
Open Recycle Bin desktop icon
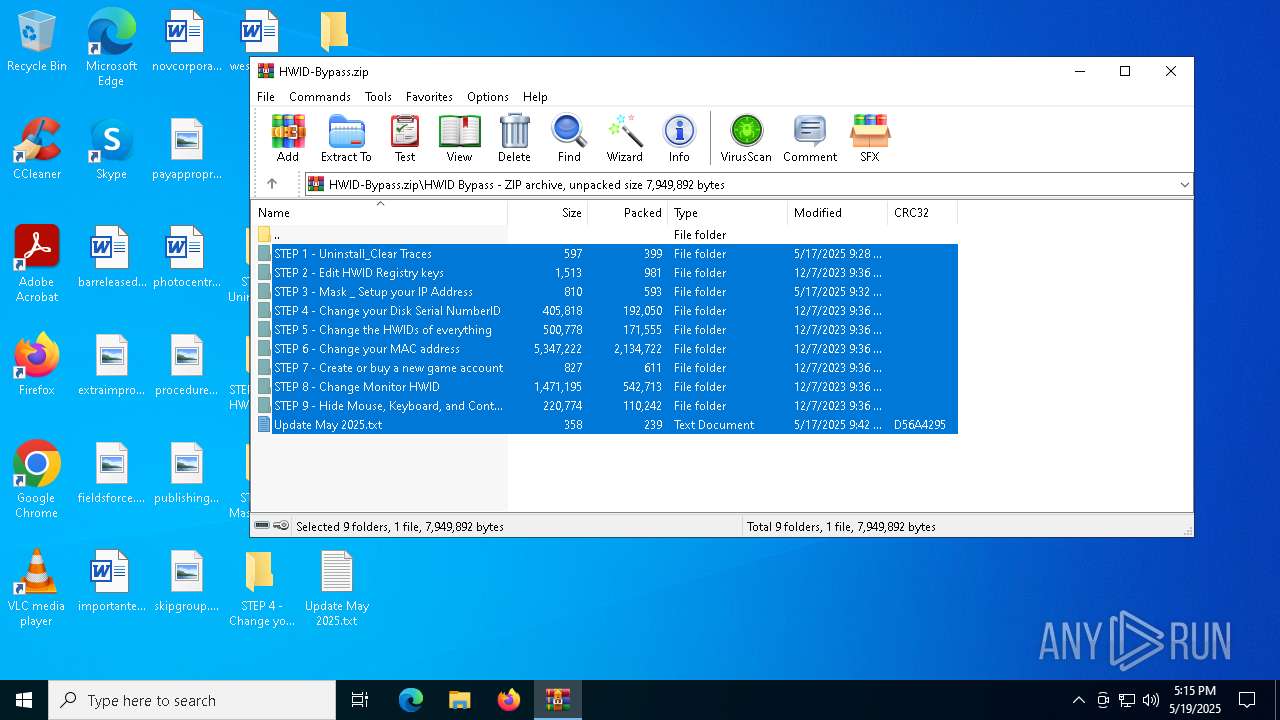pos(37,42)
